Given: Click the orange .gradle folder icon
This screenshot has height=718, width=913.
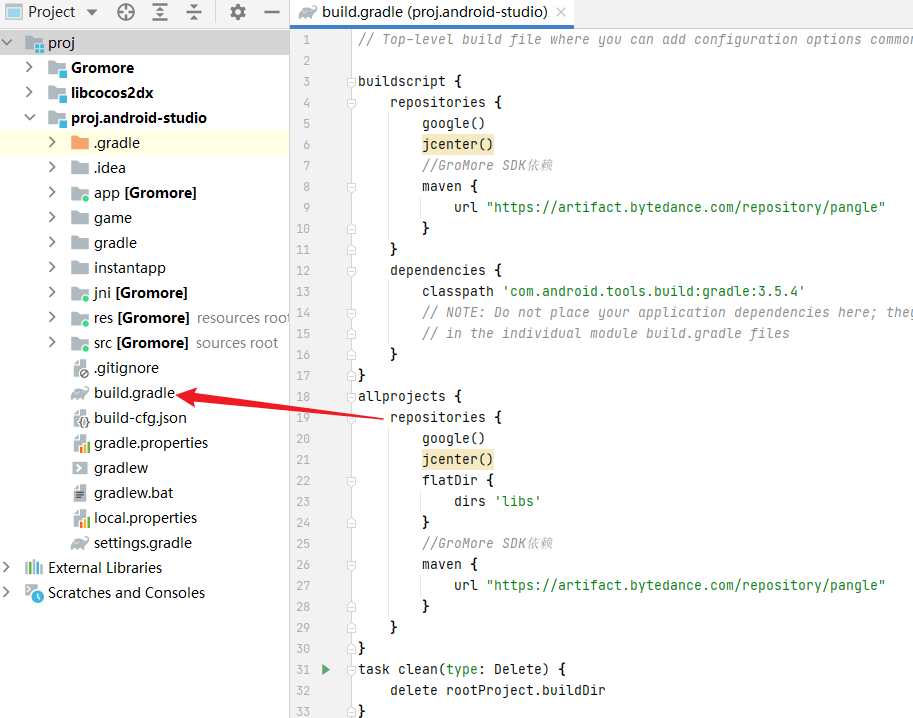Looking at the screenshot, I should pos(80,143).
